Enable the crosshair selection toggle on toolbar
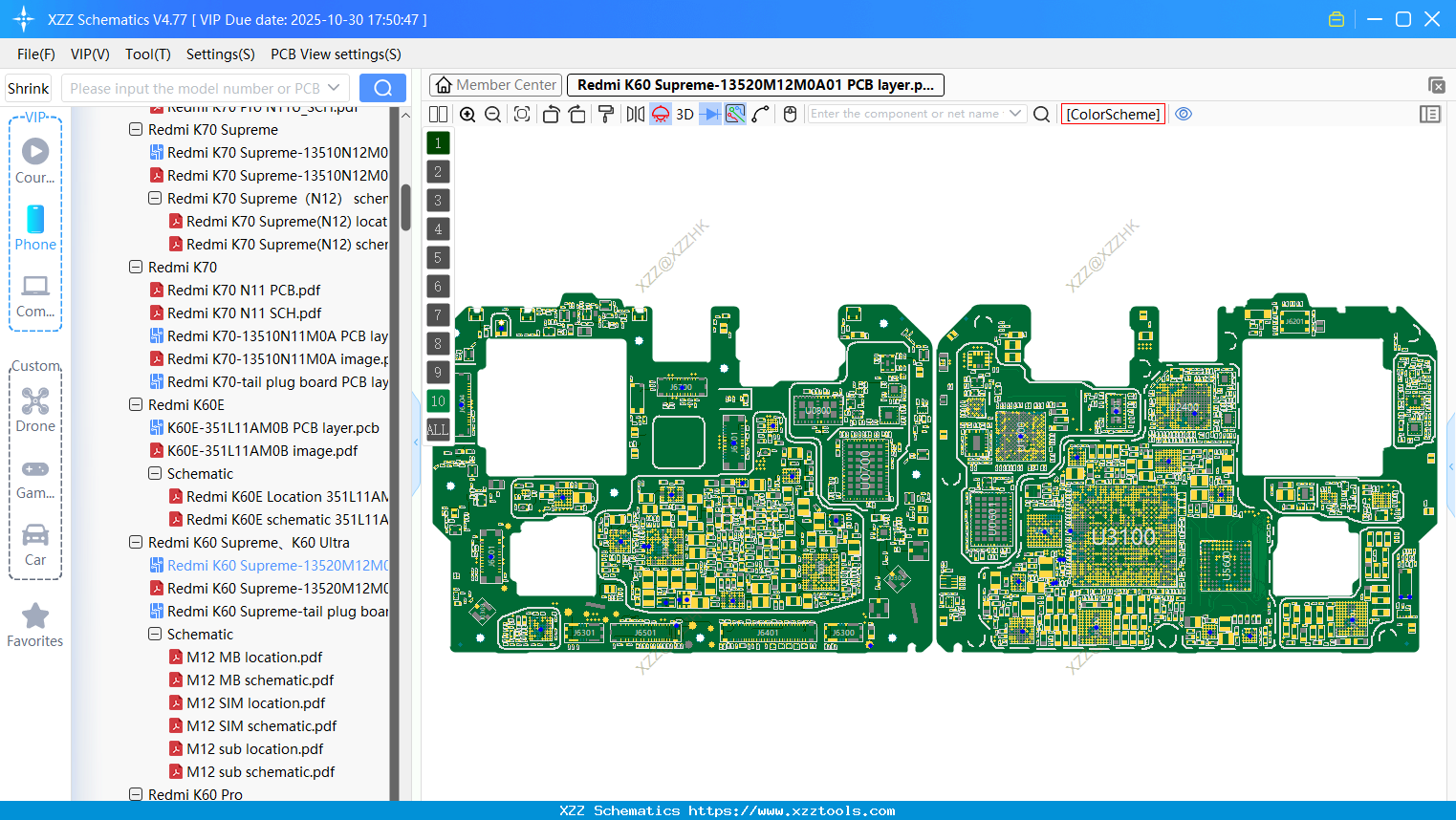 (734, 114)
